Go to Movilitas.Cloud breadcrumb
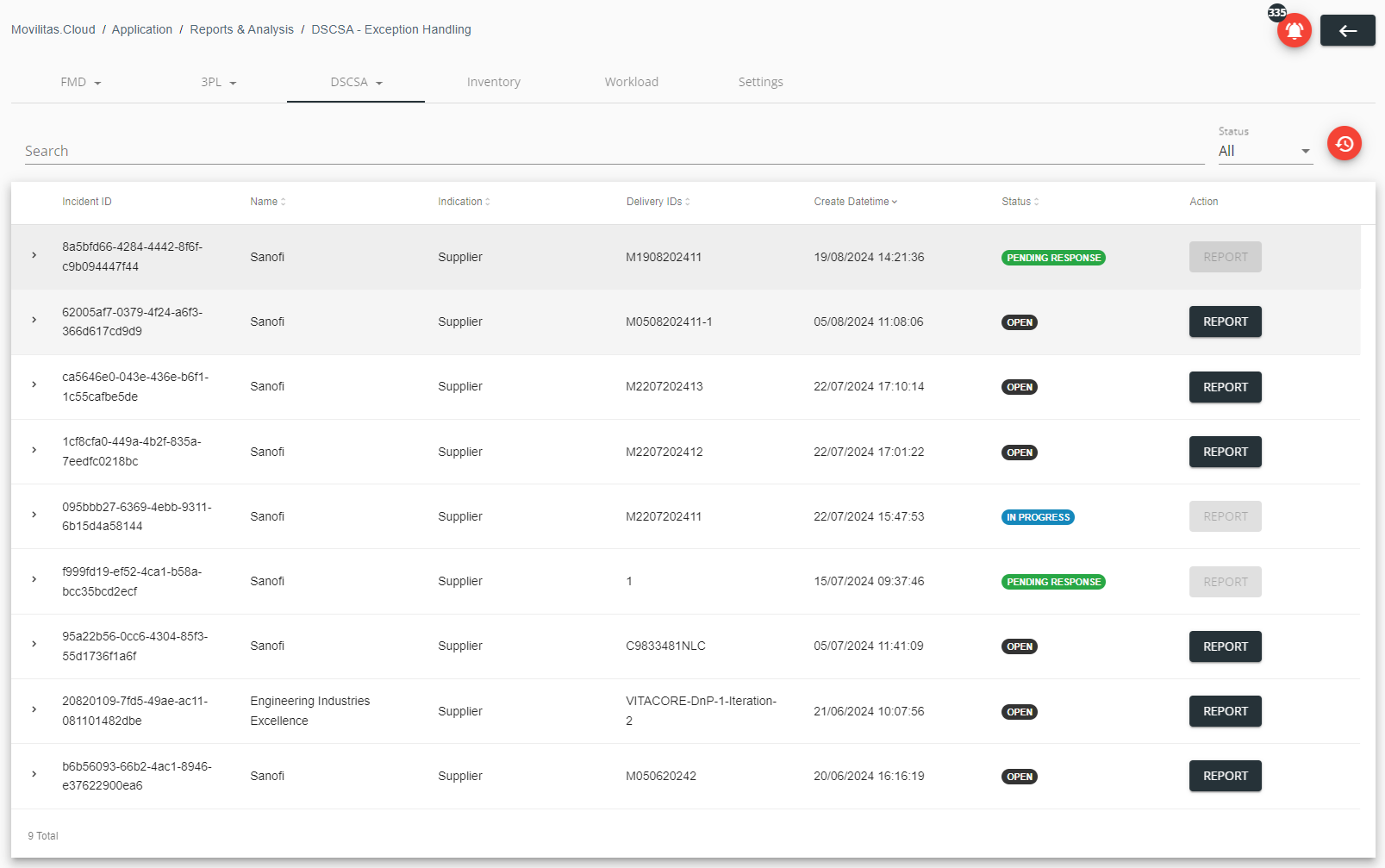Screen dimensions: 1385x868 coord(53,29)
